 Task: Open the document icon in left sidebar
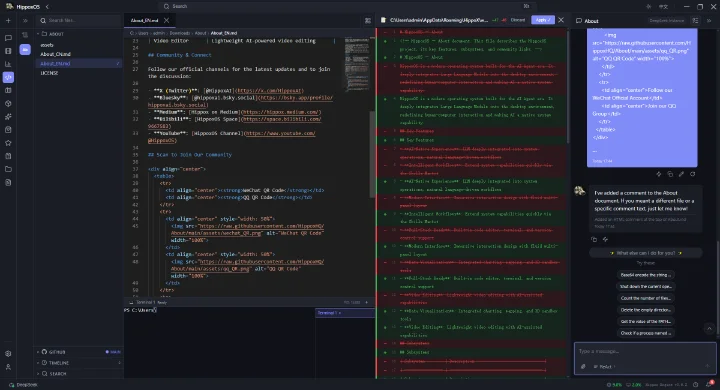8,182
